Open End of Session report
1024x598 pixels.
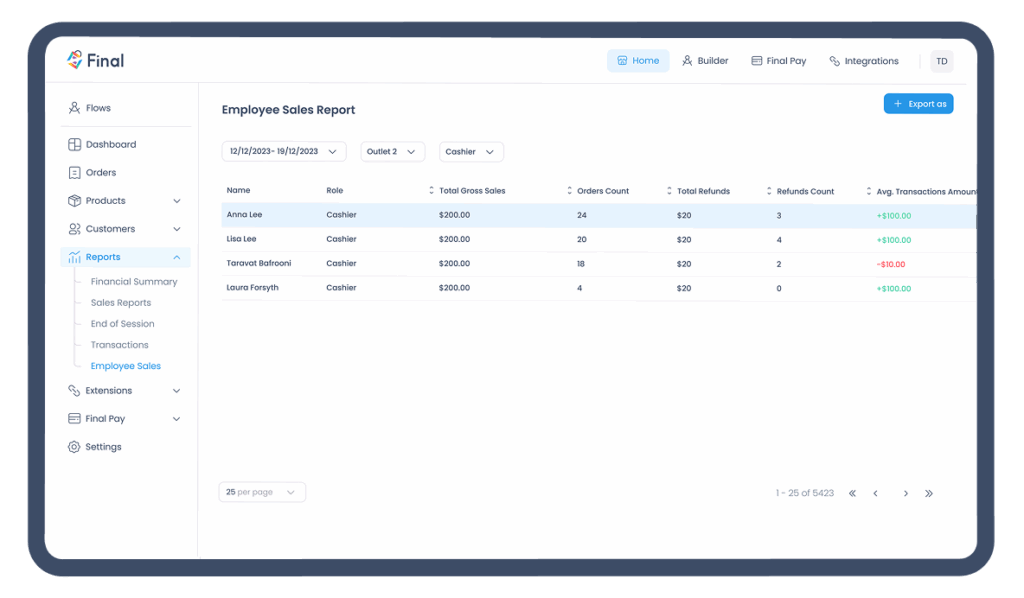(x=123, y=323)
